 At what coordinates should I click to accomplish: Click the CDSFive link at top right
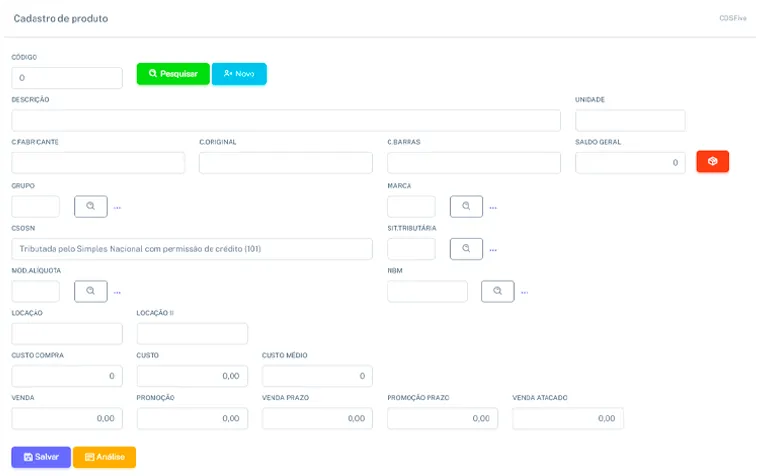pos(733,18)
